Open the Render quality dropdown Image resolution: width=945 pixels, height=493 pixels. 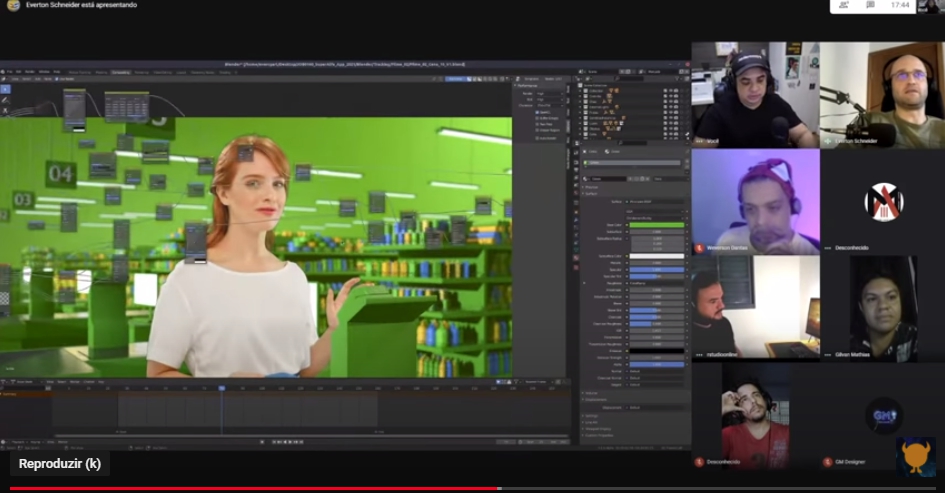(549, 93)
